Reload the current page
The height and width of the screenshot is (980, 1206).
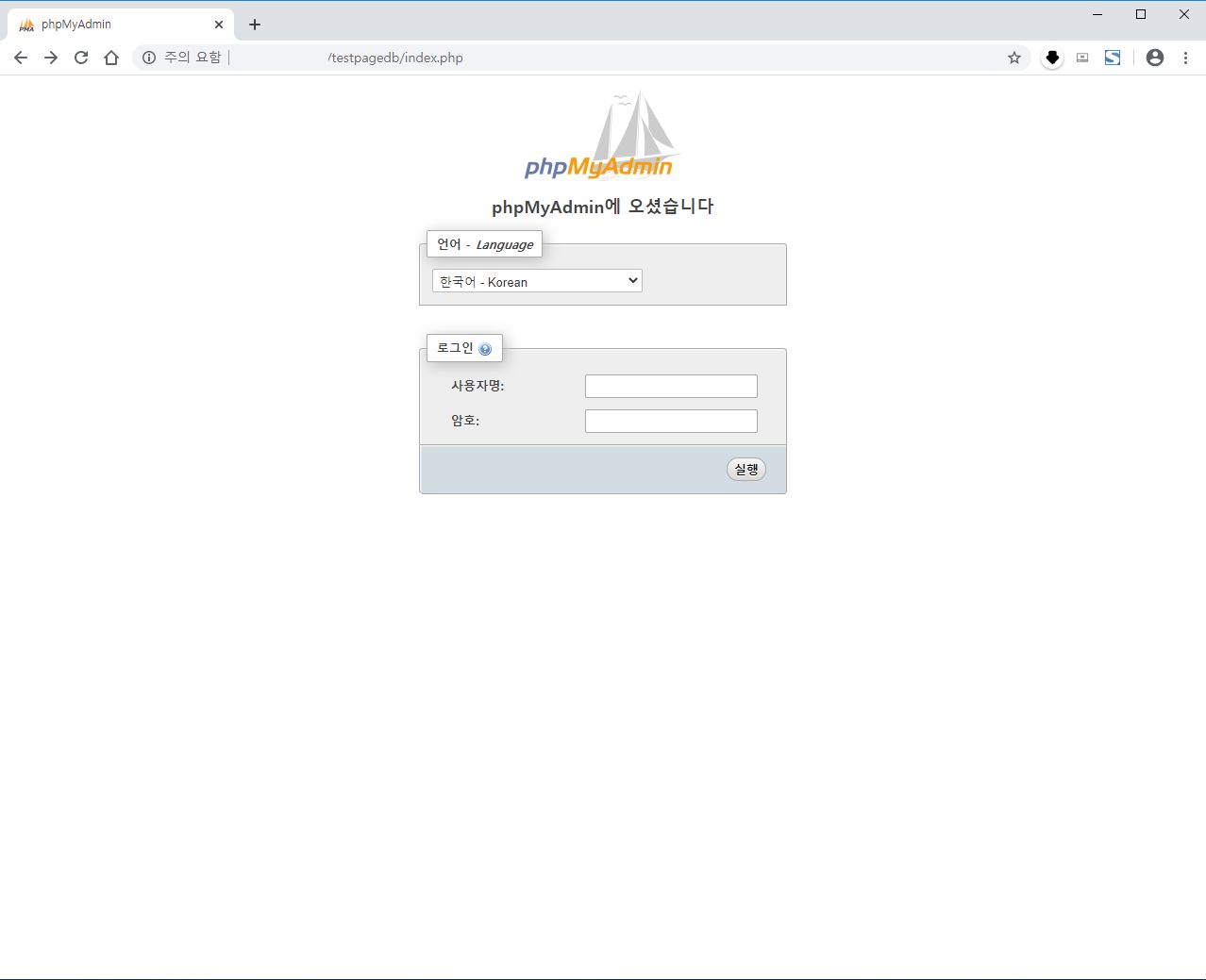pos(81,58)
